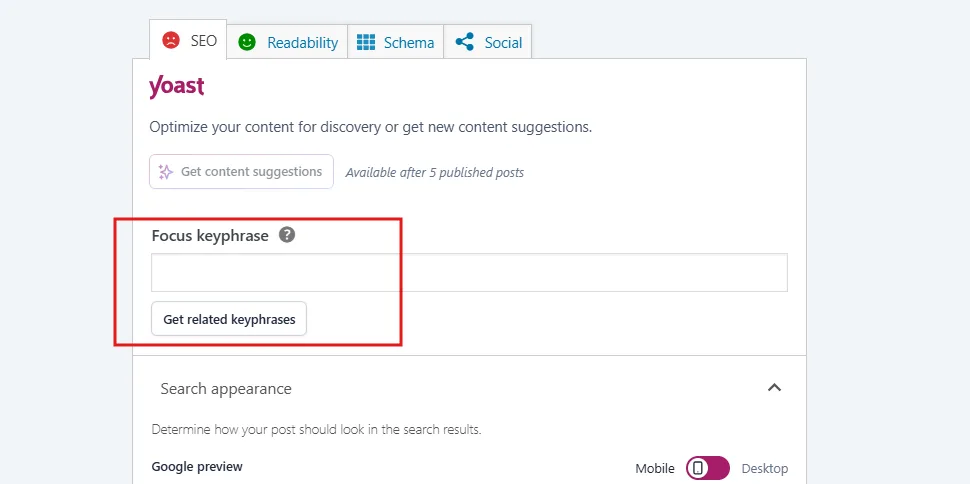The width and height of the screenshot is (970, 484).
Task: Click 'Determine how your post should look' text
Action: click(316, 430)
